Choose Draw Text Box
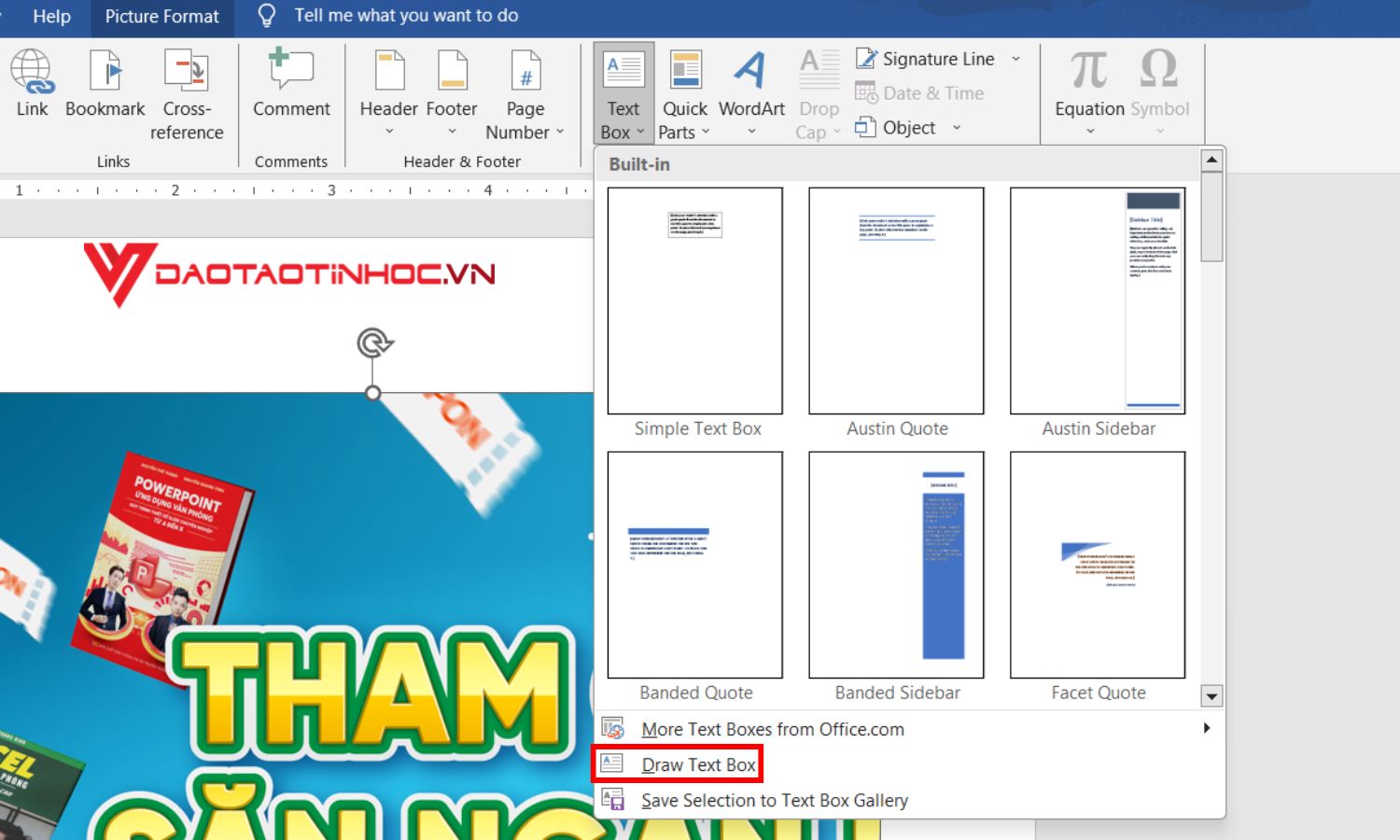The height and width of the screenshot is (840, 1400). (x=910, y=764)
